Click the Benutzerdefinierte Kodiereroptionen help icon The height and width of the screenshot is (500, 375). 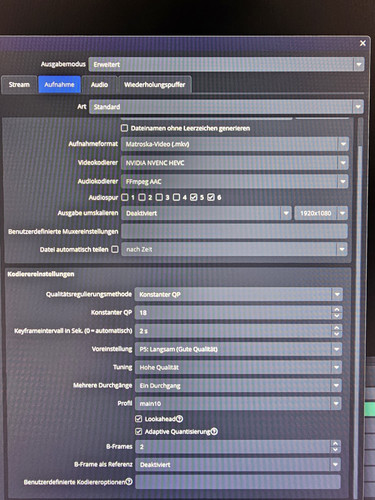click(129, 482)
